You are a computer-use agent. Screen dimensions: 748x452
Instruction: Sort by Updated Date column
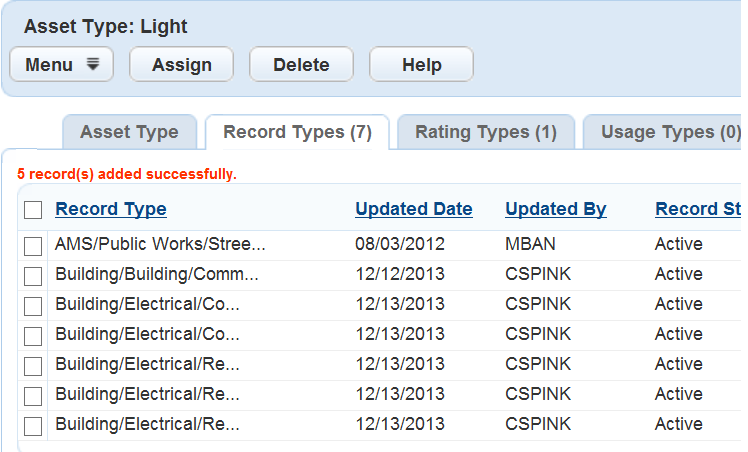click(414, 209)
